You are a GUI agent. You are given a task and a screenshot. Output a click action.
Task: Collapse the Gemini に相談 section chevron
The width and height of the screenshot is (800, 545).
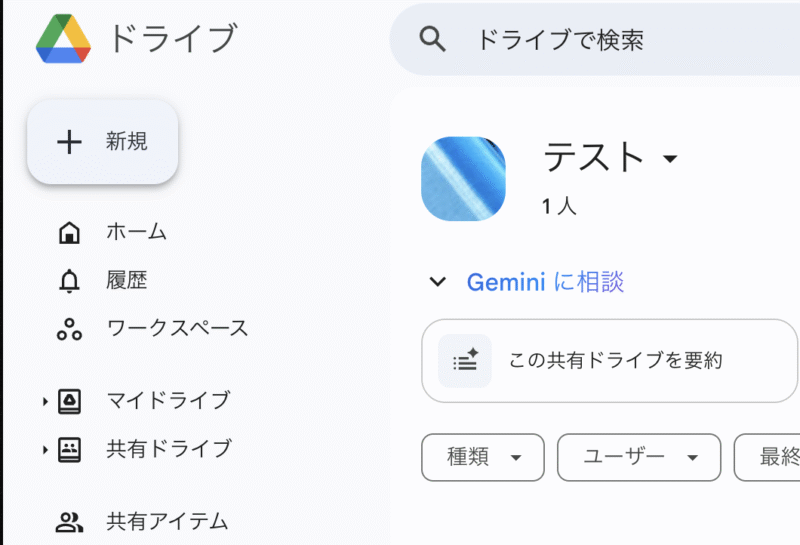pyautogui.click(x=437, y=282)
